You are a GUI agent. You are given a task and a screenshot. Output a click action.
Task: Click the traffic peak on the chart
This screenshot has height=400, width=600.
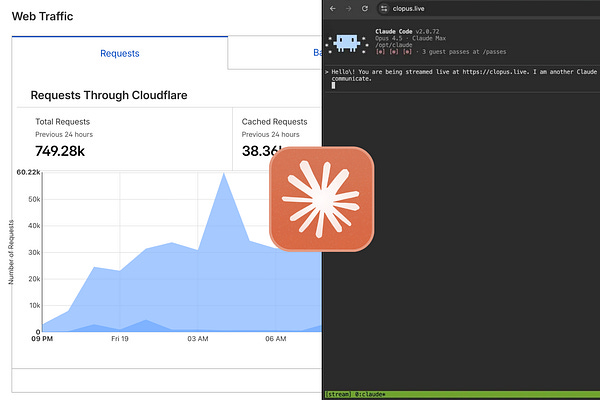(x=224, y=173)
